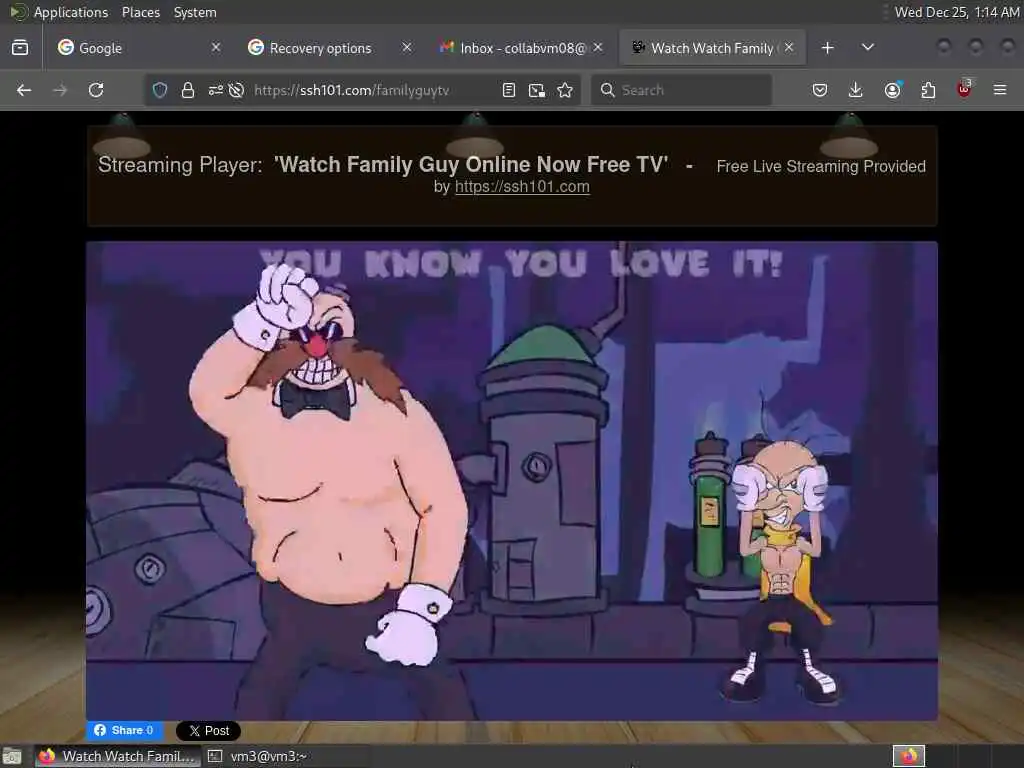Click the show desktop icon in bottom panel
1024x768 pixels.
tap(12, 756)
